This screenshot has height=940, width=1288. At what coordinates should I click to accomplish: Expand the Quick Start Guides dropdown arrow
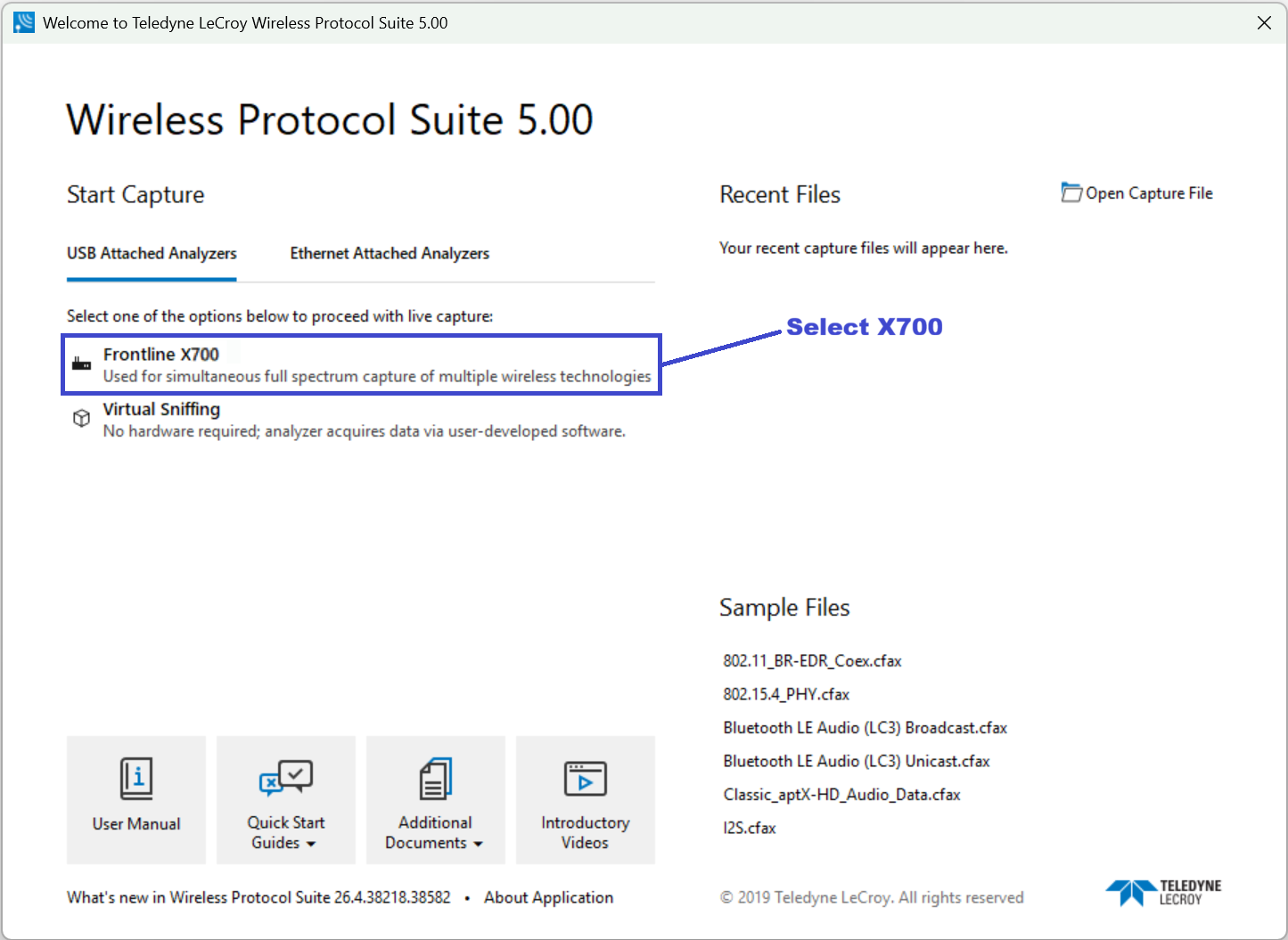click(x=311, y=844)
